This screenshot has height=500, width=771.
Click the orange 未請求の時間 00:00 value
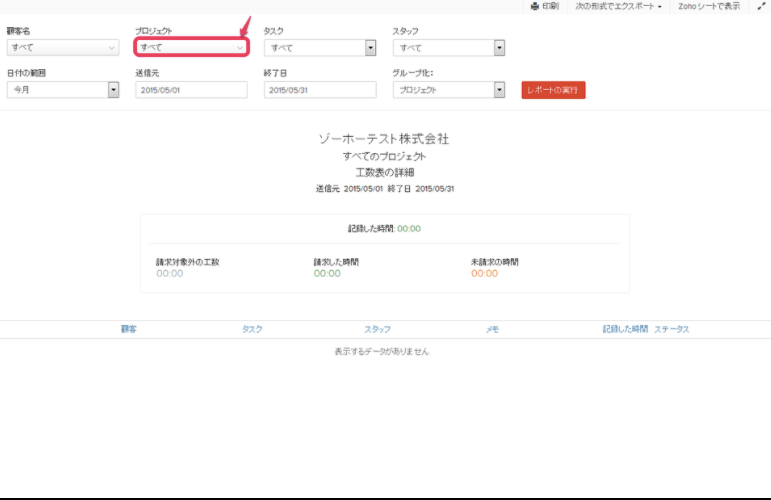[x=484, y=273]
